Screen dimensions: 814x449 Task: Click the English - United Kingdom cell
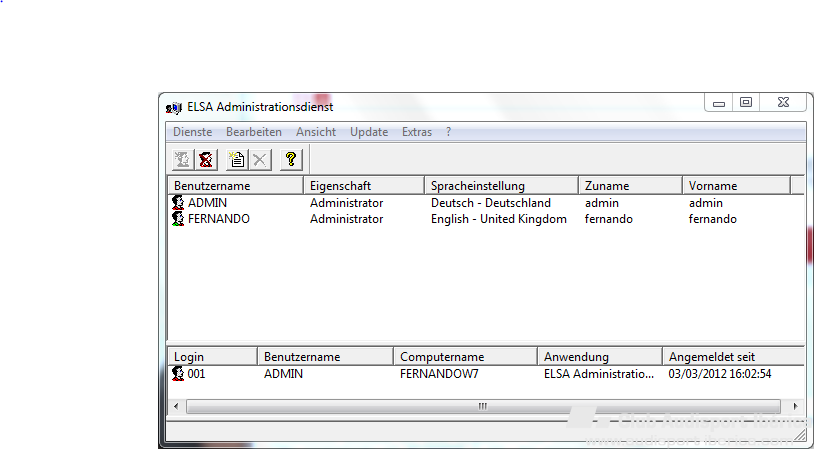click(x=498, y=219)
